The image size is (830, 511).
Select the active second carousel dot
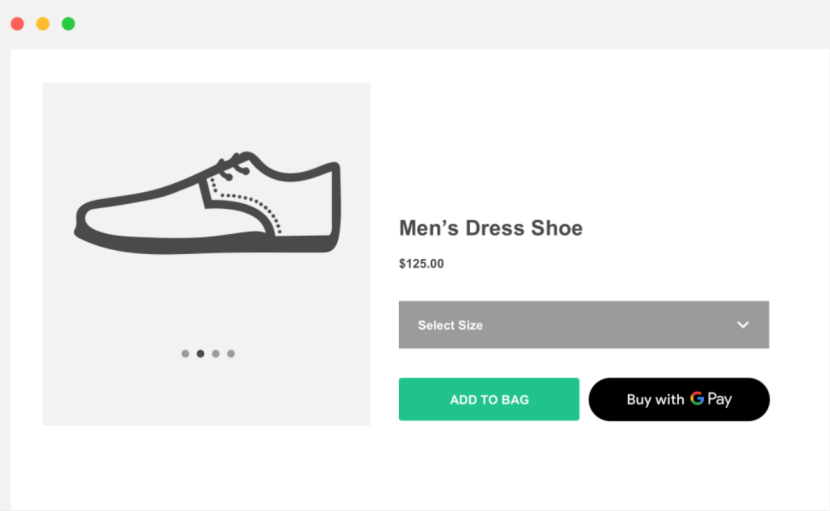click(x=200, y=353)
